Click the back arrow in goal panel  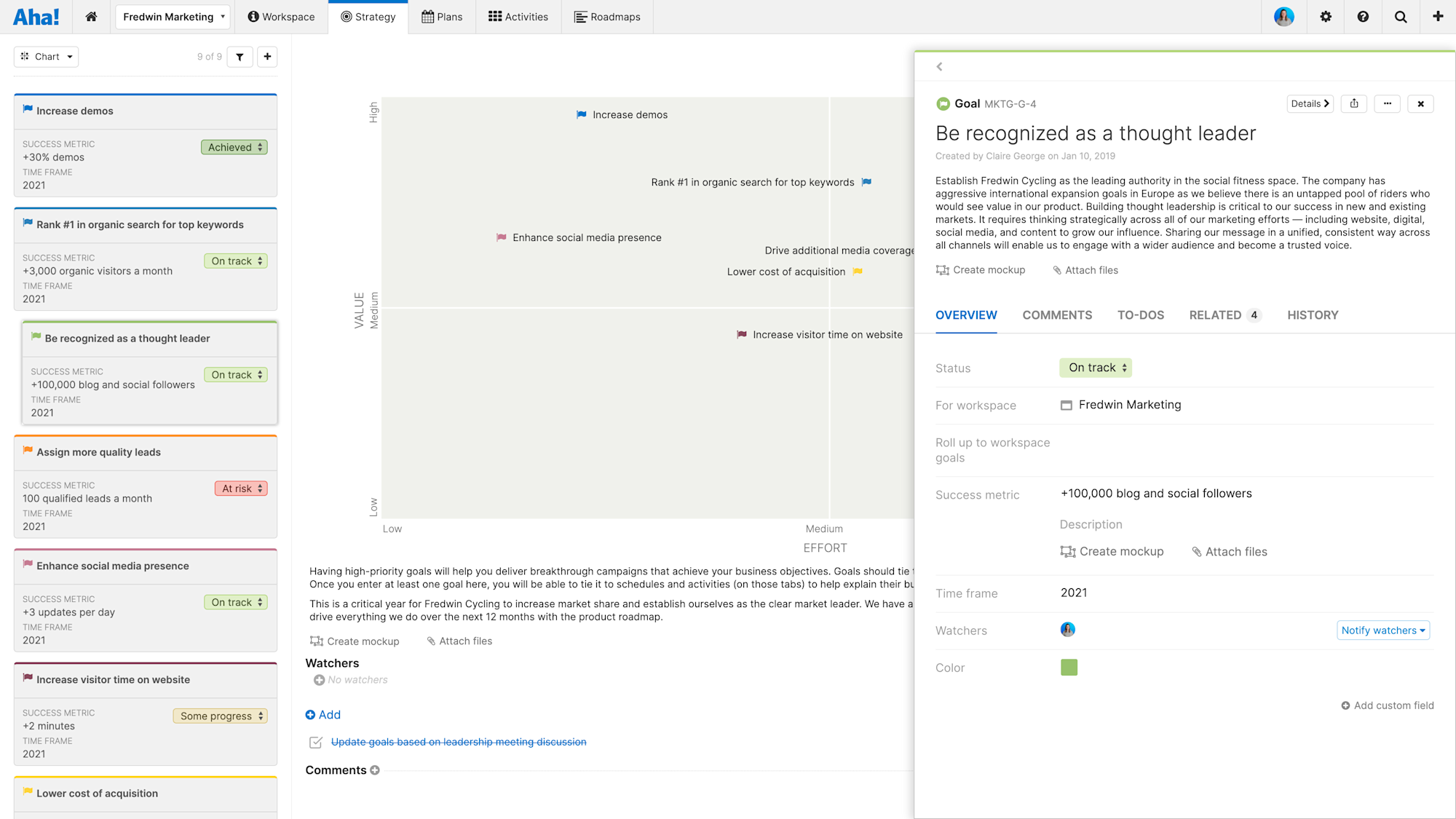(x=939, y=66)
